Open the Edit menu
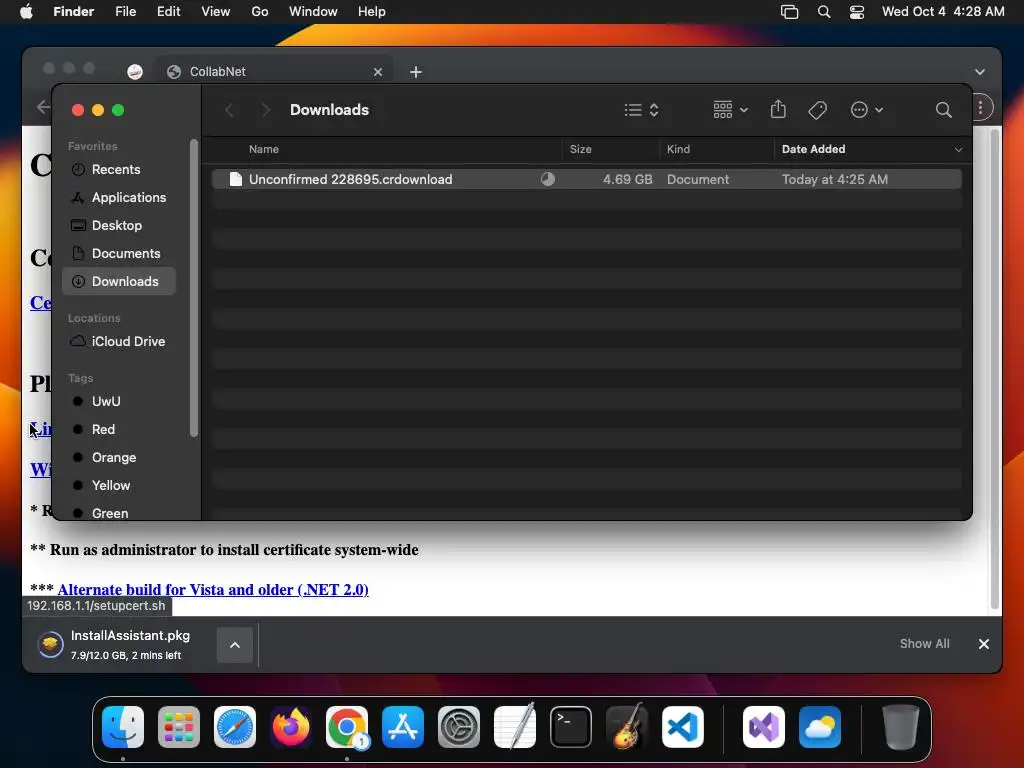Image resolution: width=1024 pixels, height=768 pixels. tap(168, 12)
